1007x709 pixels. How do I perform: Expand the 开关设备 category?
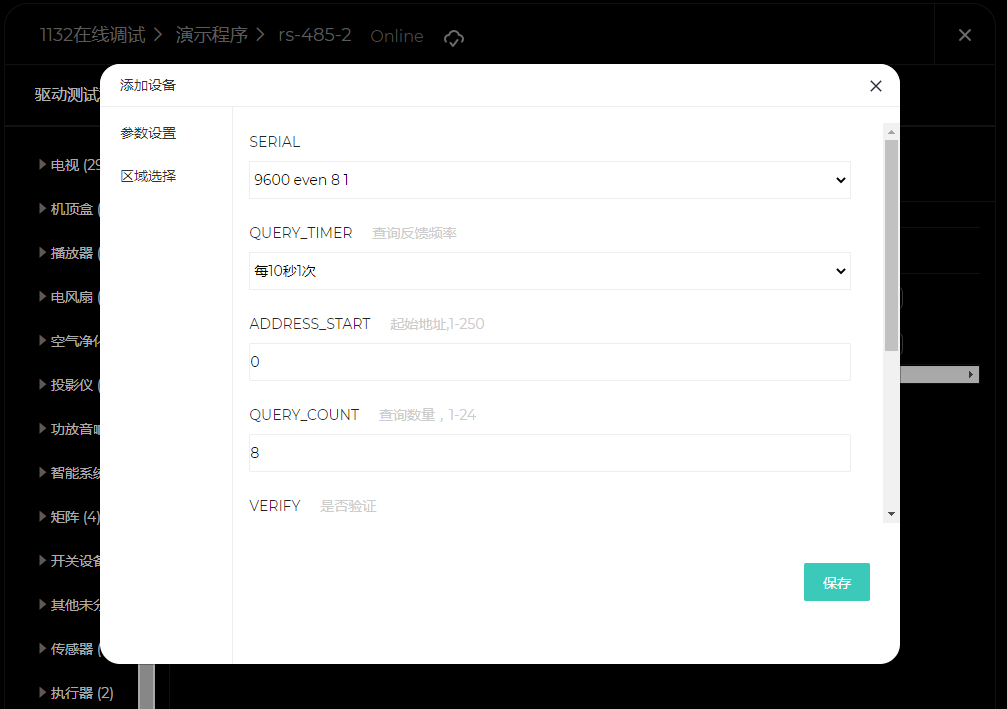[x=69, y=561]
